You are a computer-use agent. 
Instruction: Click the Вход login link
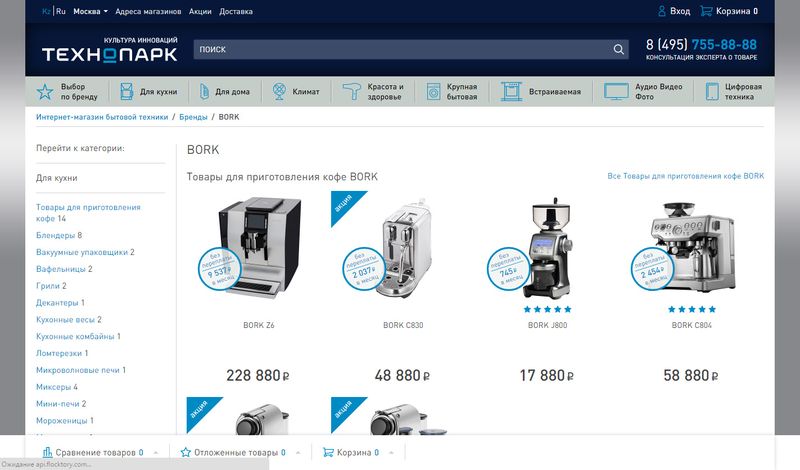click(680, 11)
